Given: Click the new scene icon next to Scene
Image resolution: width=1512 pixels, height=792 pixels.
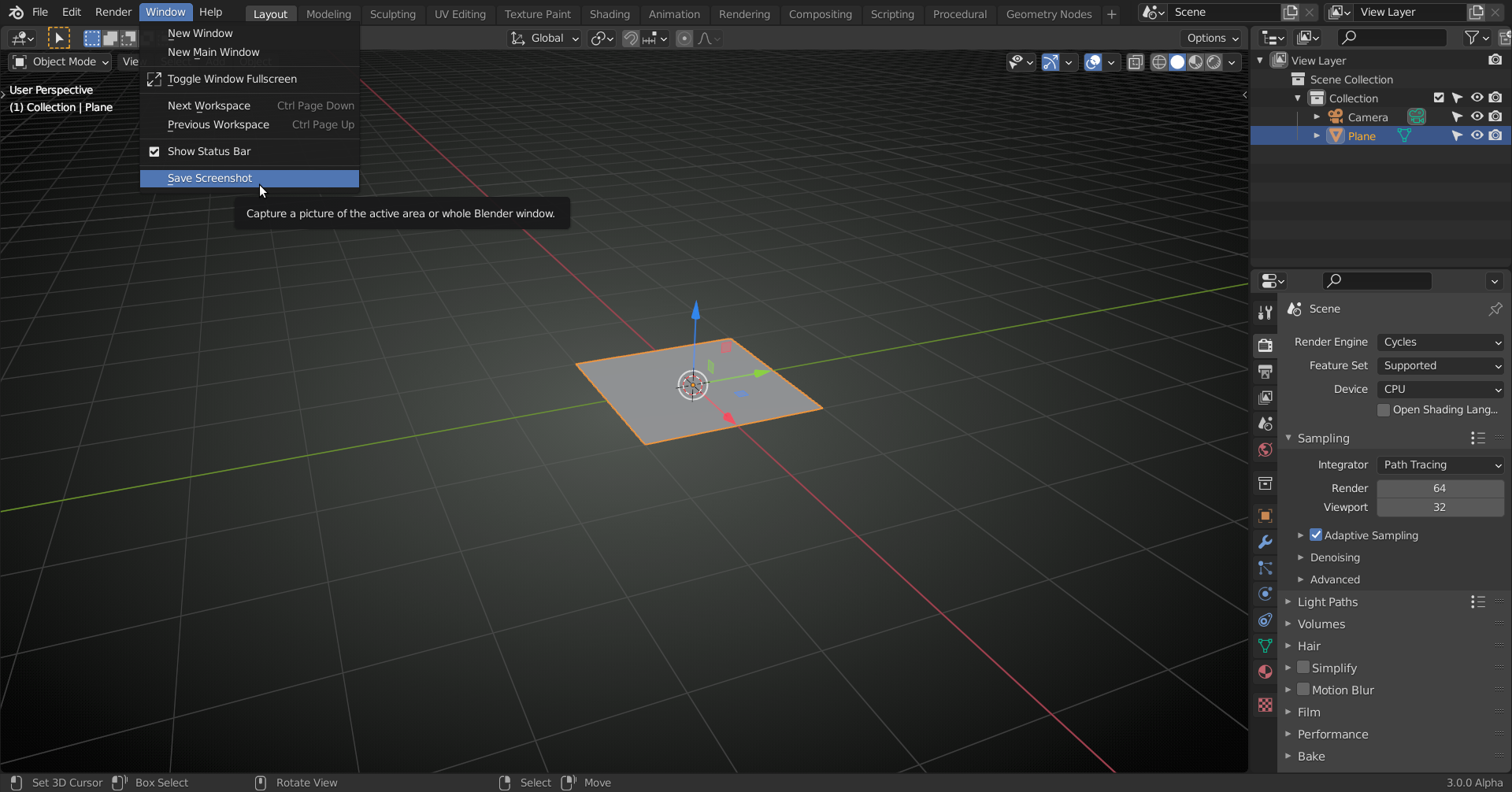Looking at the screenshot, I should tap(1290, 12).
